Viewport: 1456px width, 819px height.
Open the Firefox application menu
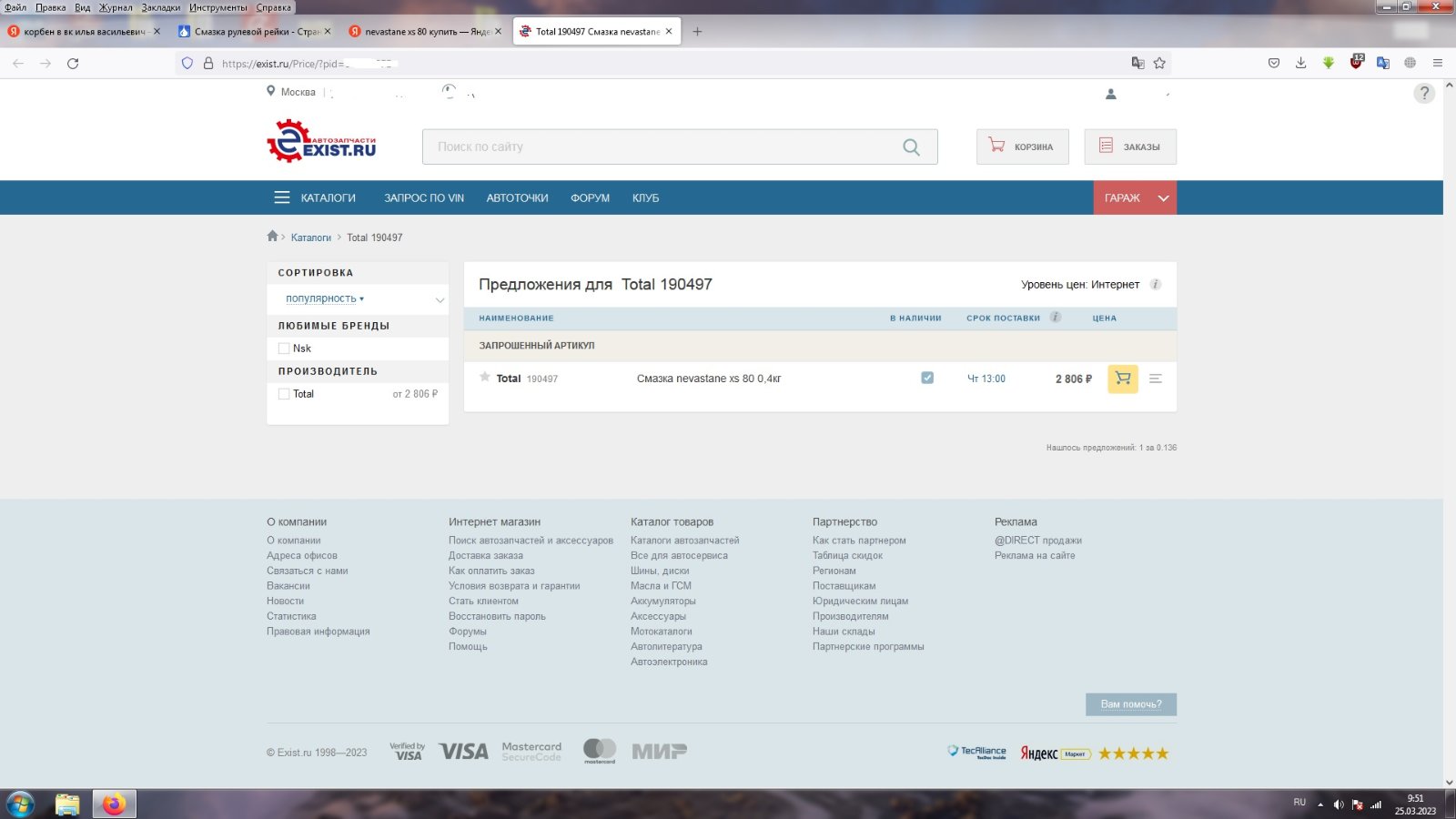tap(1438, 63)
